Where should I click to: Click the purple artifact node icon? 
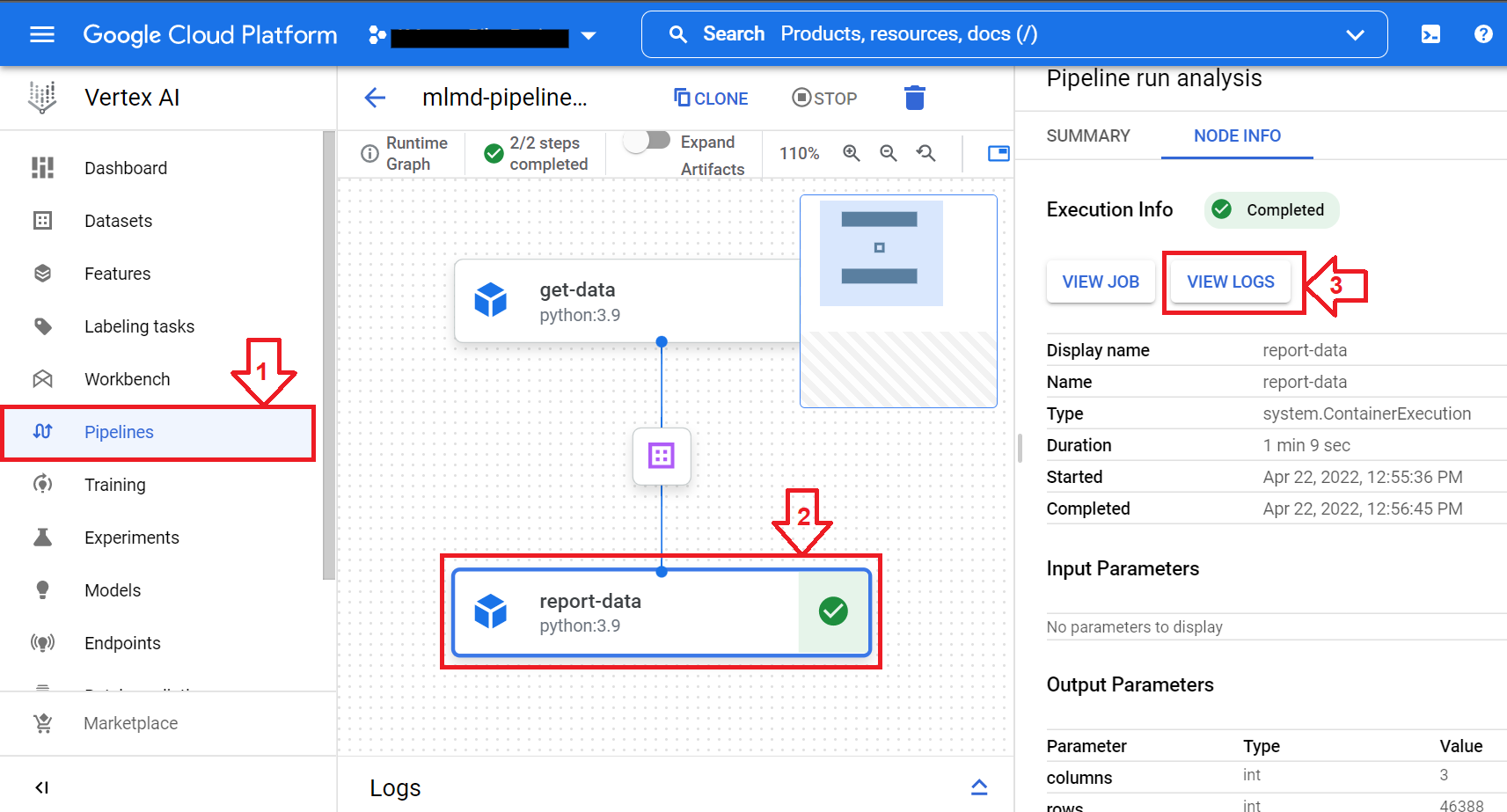click(662, 456)
